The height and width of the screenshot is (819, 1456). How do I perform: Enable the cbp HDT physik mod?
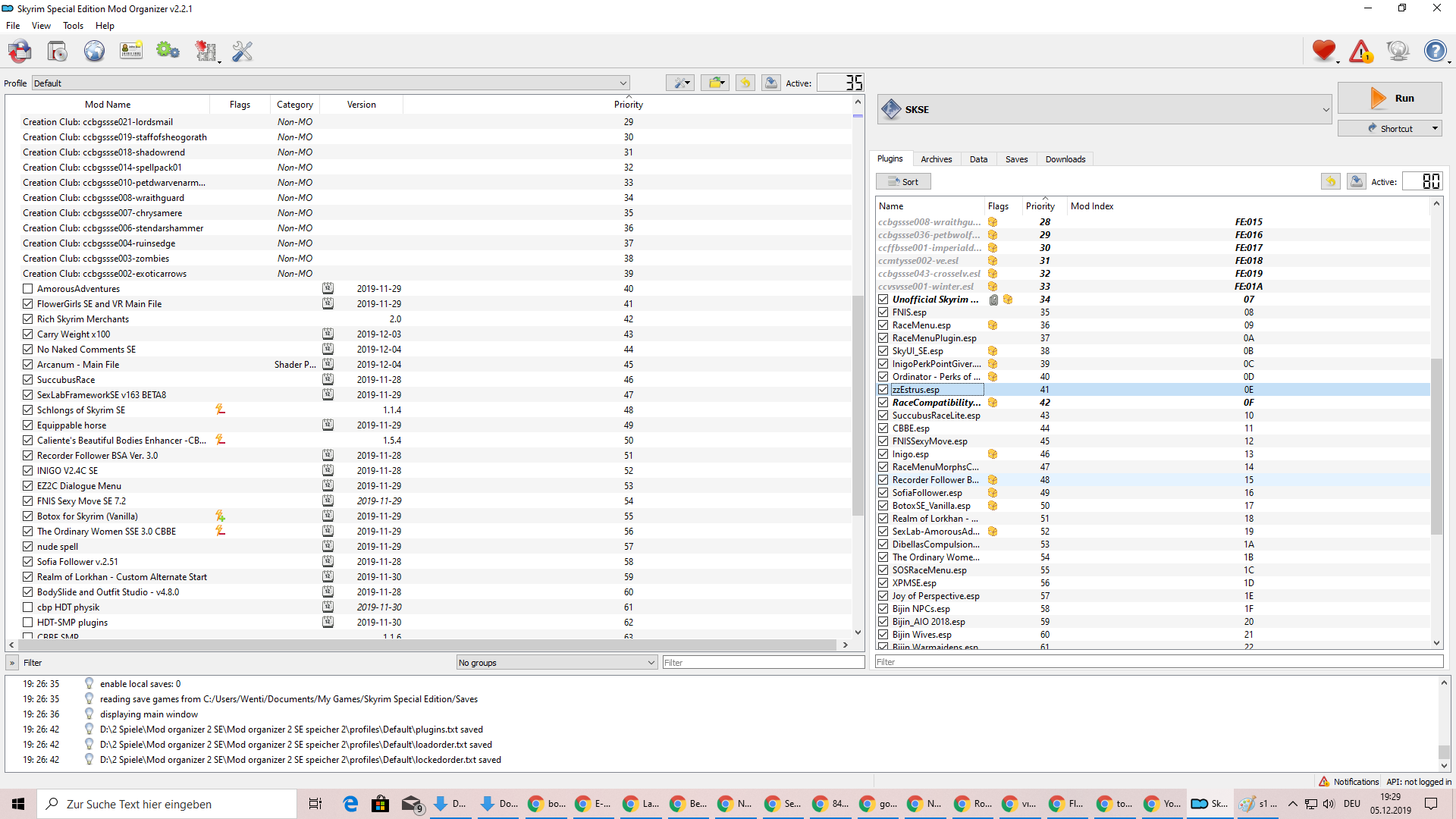coord(28,607)
